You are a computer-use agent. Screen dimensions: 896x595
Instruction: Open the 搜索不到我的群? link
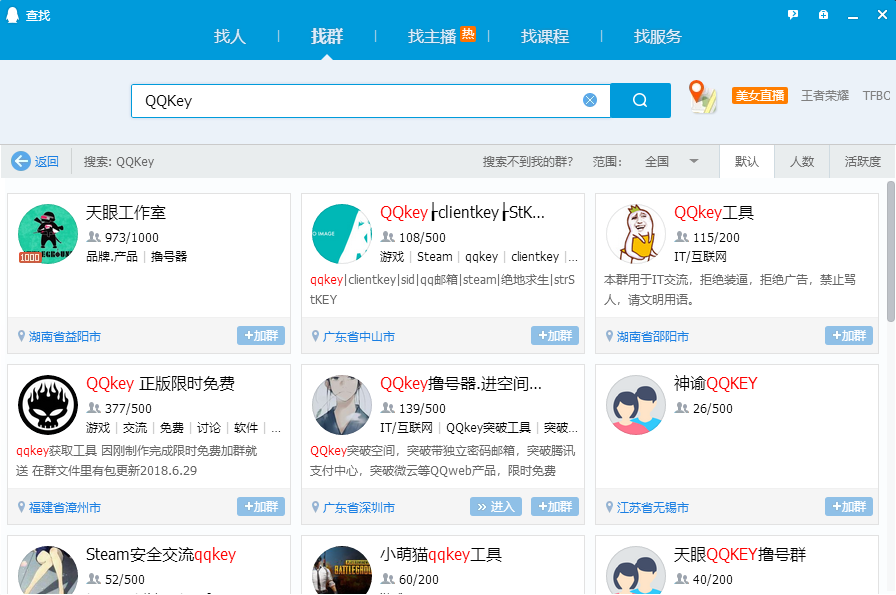pyautogui.click(x=527, y=162)
